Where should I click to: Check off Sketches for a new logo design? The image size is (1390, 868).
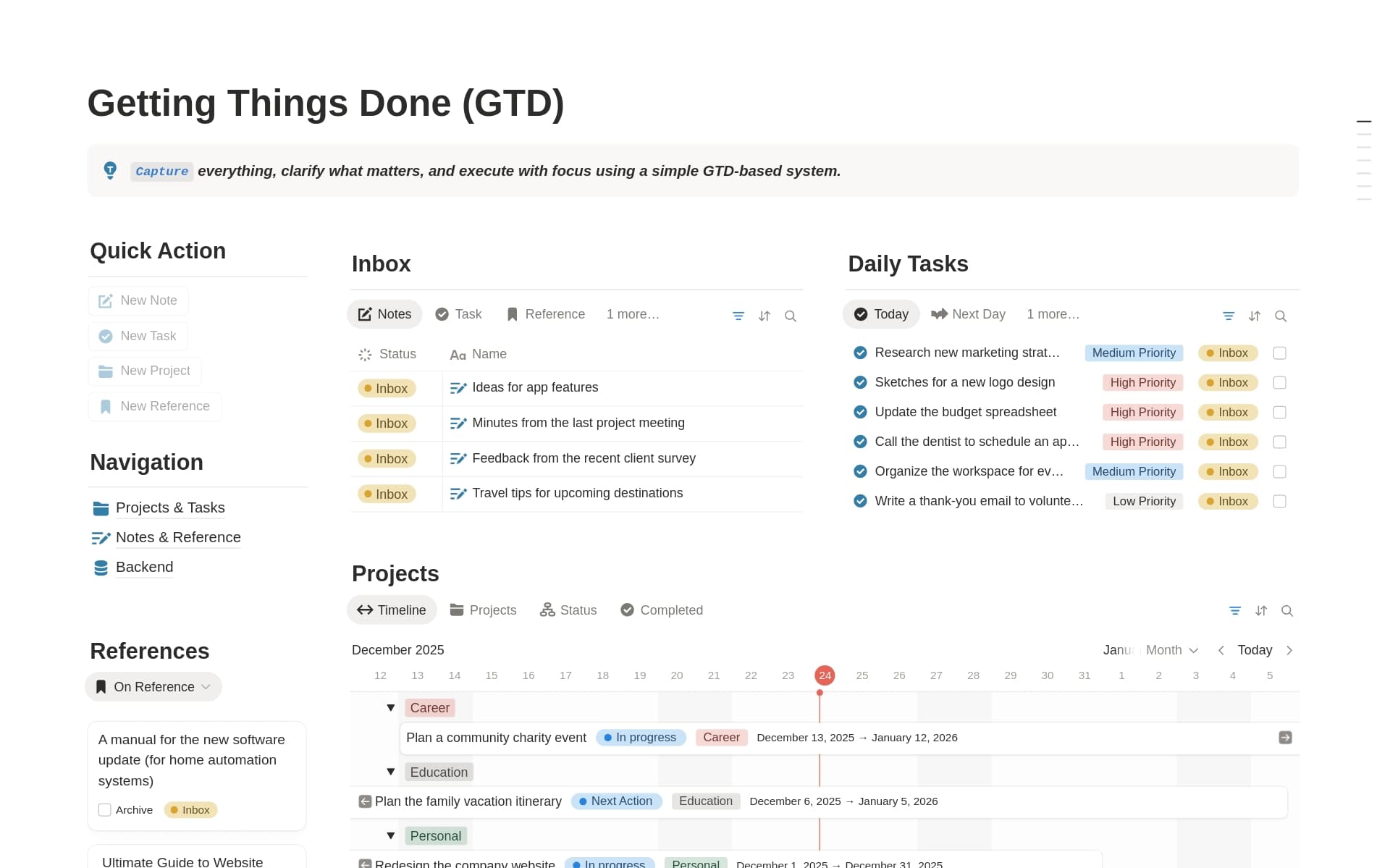pos(1279,383)
